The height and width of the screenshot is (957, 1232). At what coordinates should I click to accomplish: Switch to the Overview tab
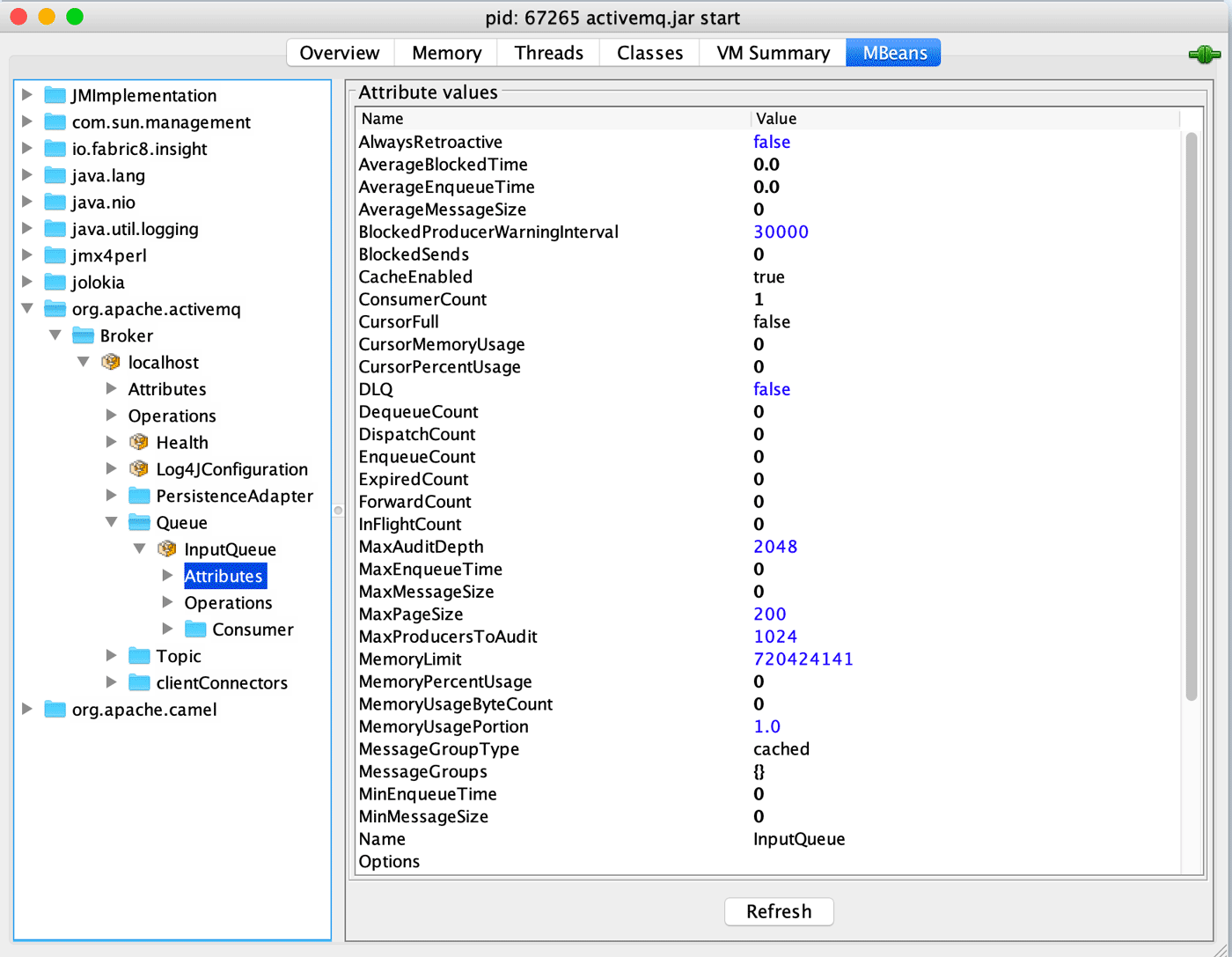(340, 53)
